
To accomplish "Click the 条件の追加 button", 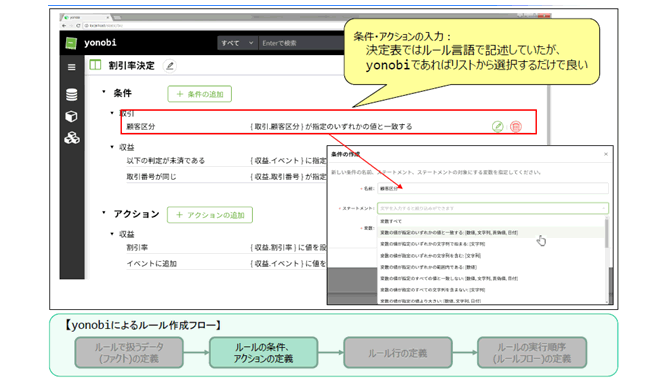I will point(199,94).
